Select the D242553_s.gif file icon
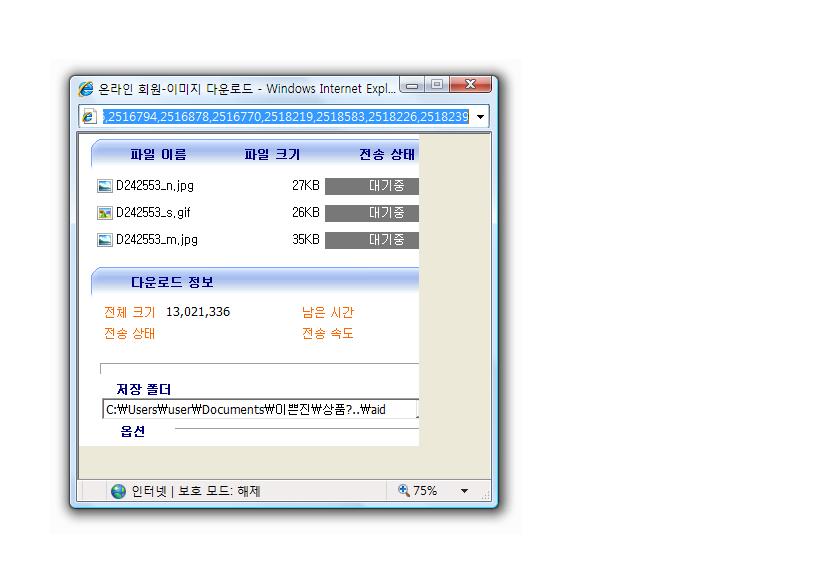This screenshot has height=585, width=840. (104, 213)
